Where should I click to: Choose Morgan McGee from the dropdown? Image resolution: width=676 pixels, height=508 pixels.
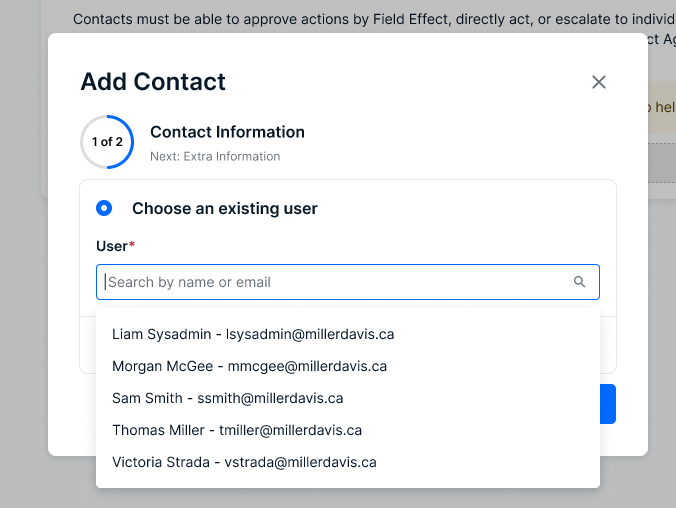click(249, 366)
